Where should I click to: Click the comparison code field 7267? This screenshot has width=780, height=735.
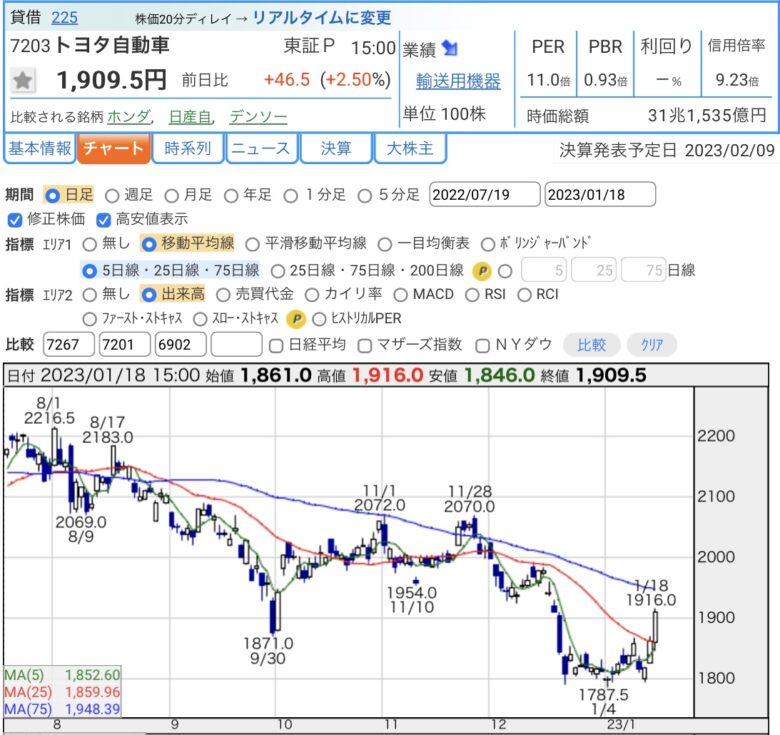tap(69, 345)
